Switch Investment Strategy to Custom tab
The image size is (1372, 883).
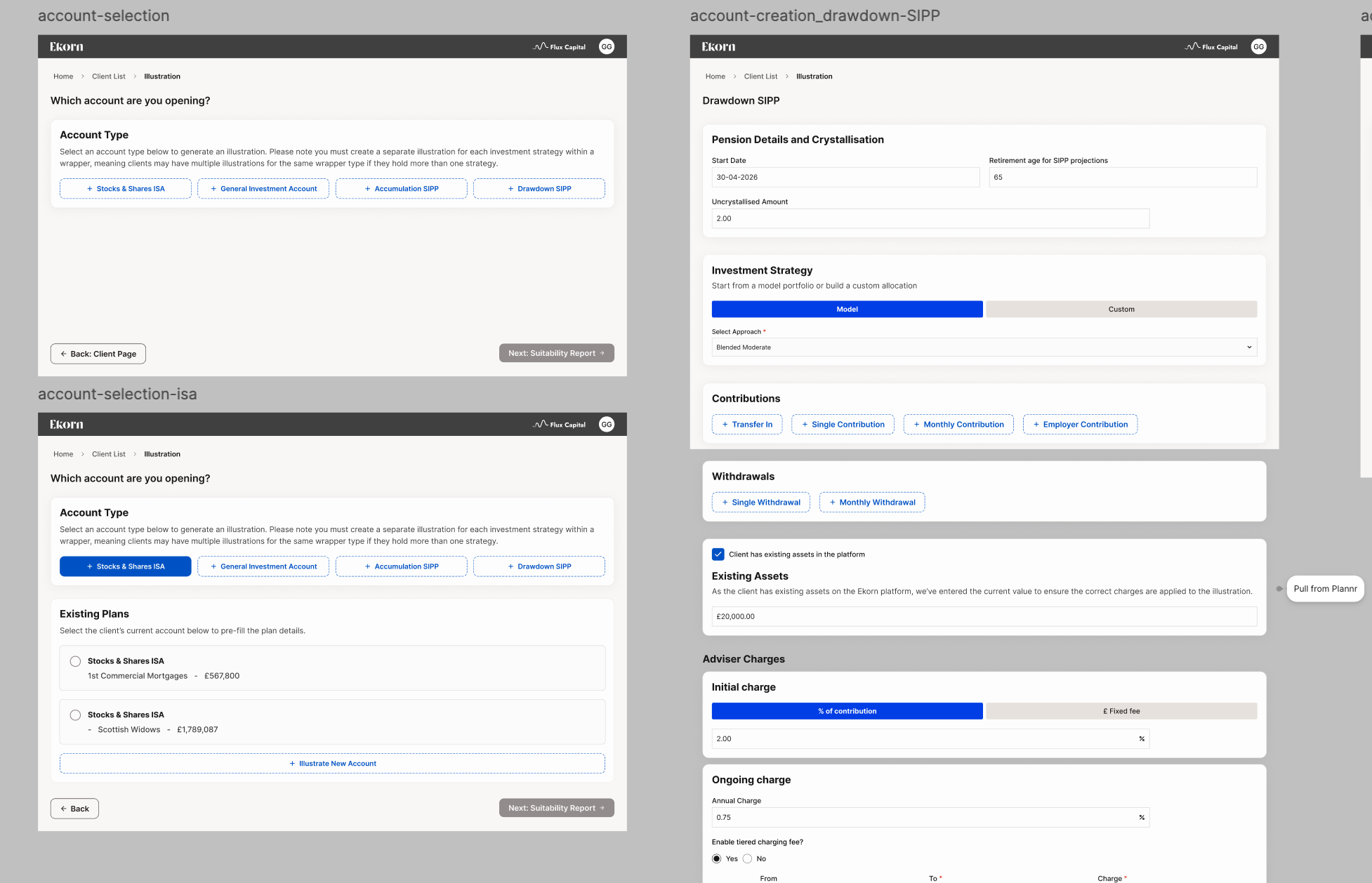pos(1121,309)
